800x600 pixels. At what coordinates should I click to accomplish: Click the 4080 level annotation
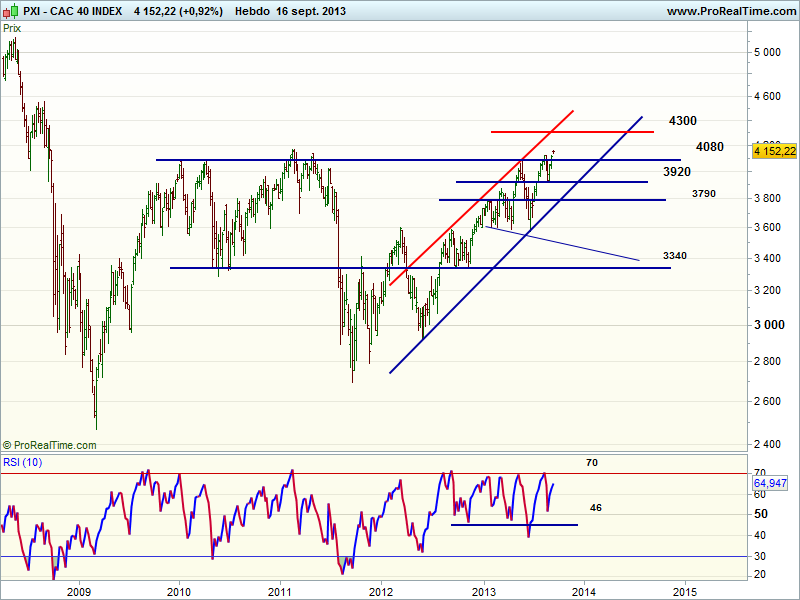point(709,147)
